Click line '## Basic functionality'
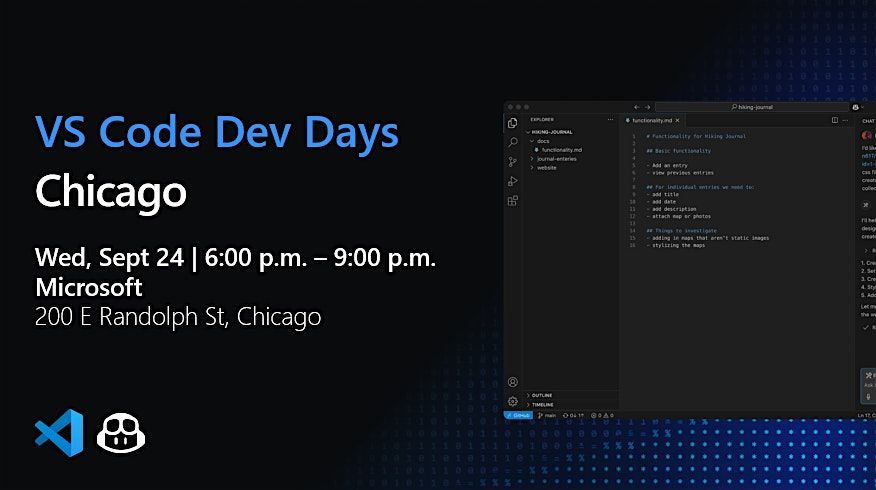The height and width of the screenshot is (490, 876). 679,151
